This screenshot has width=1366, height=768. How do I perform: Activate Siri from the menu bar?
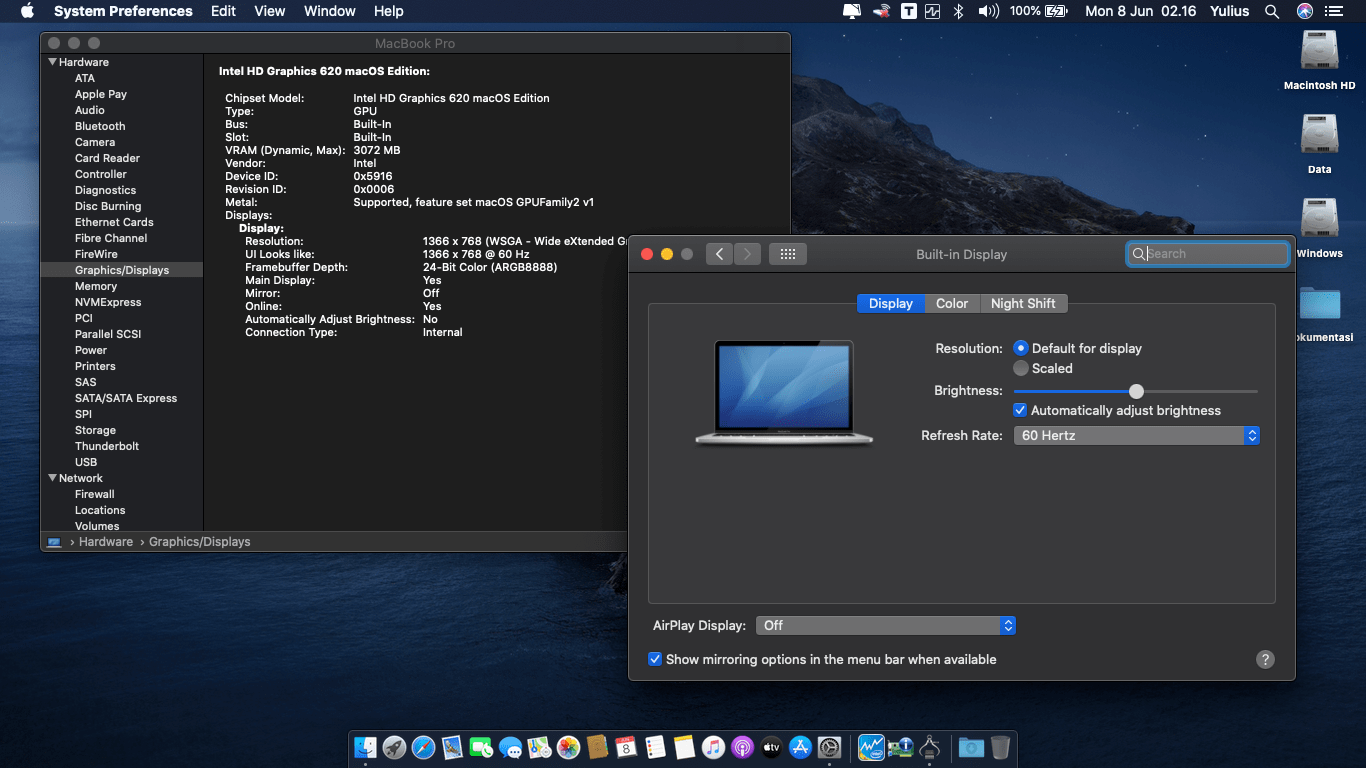[x=1304, y=11]
